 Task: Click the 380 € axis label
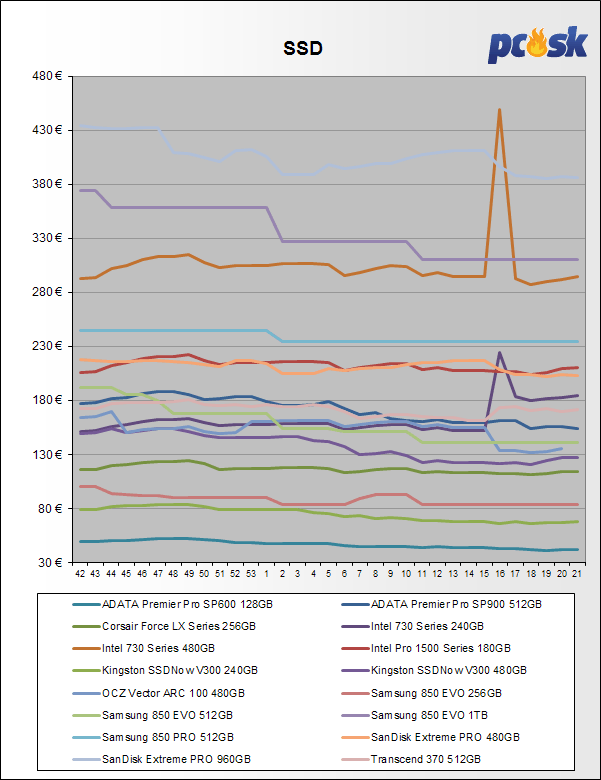[x=47, y=184]
